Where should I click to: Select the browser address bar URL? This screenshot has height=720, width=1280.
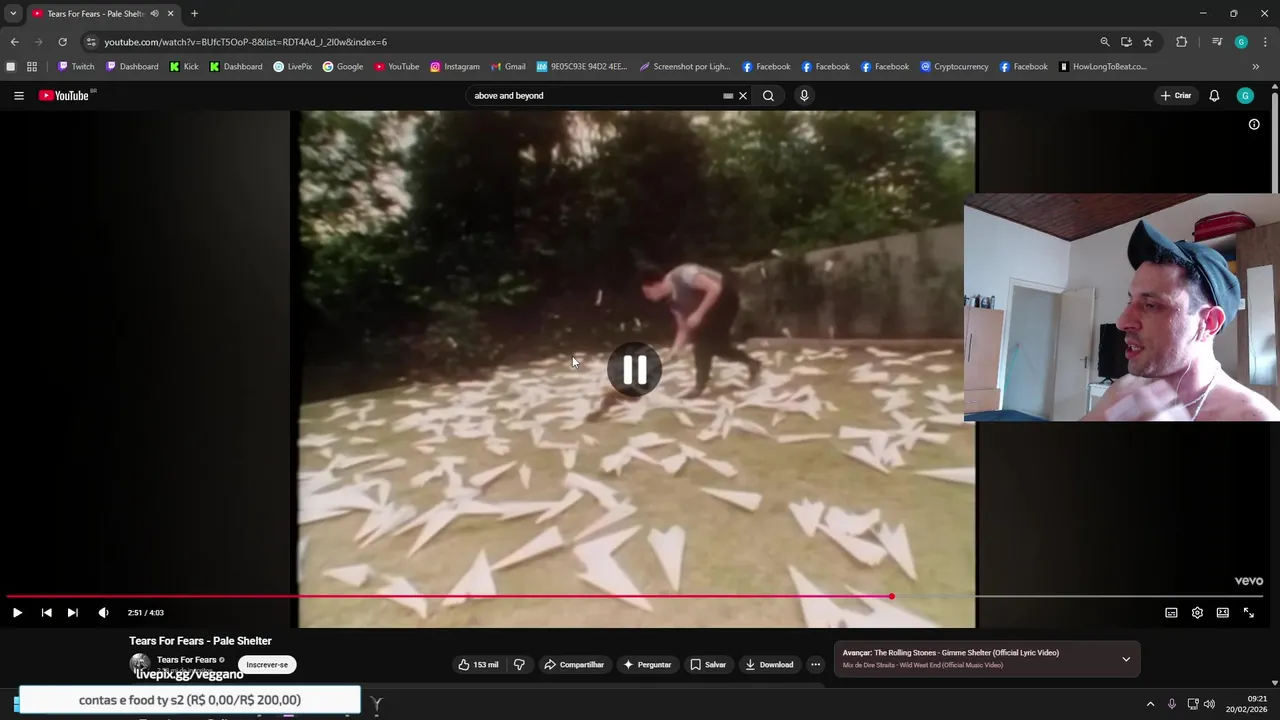point(245,42)
